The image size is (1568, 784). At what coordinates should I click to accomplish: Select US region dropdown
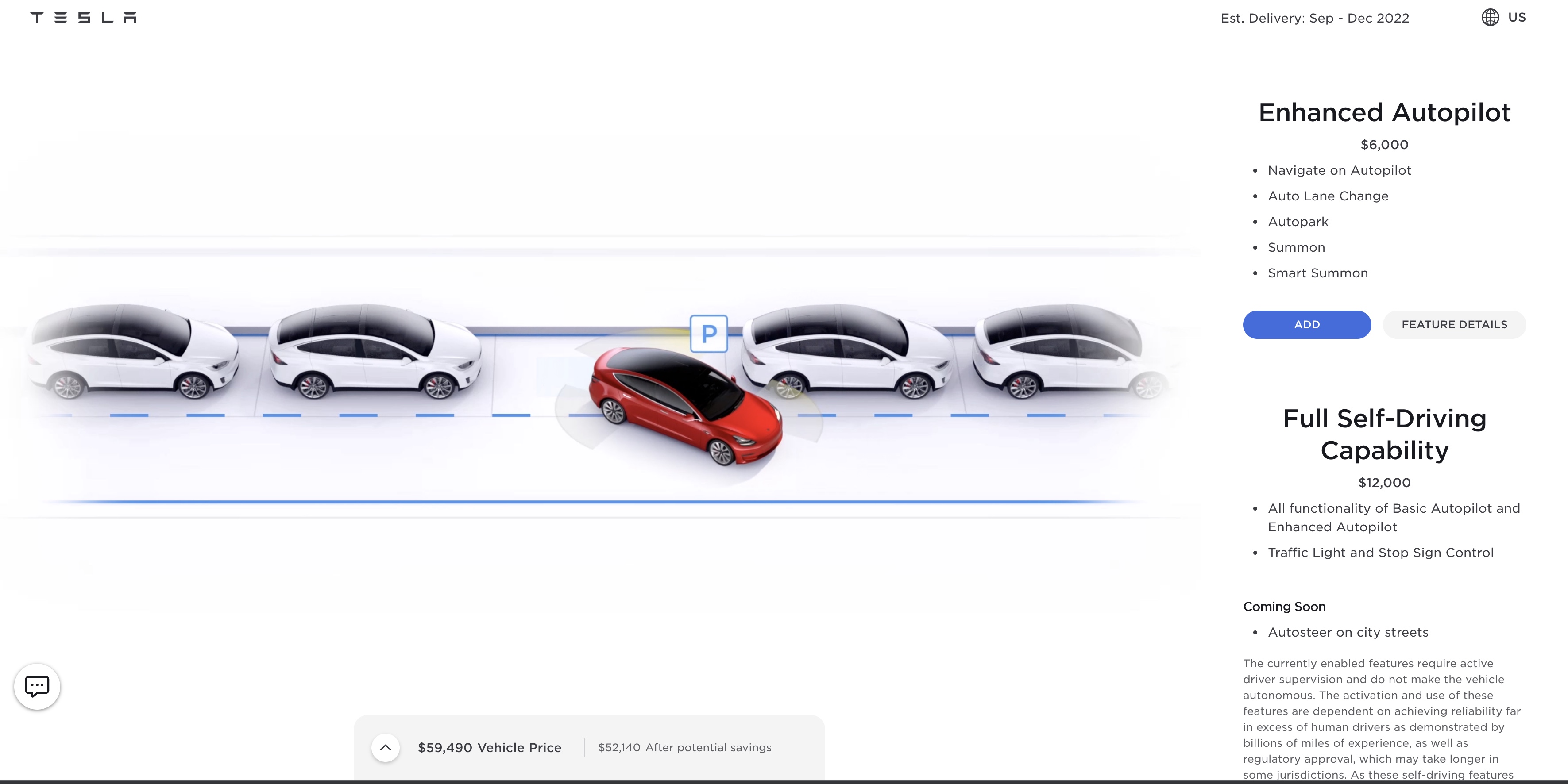[1503, 17]
